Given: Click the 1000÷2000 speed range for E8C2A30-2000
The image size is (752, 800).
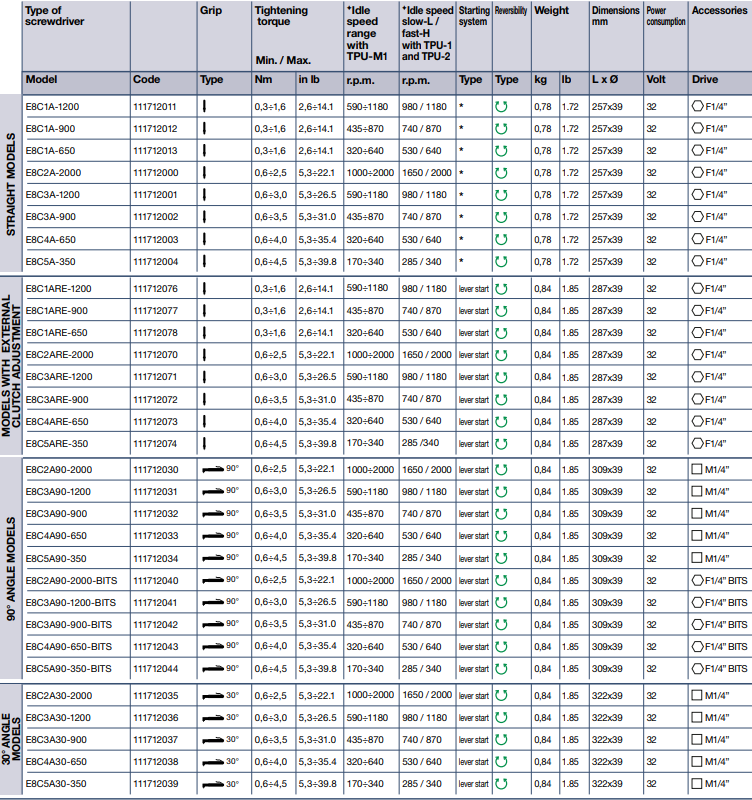Looking at the screenshot, I should tap(370, 695).
